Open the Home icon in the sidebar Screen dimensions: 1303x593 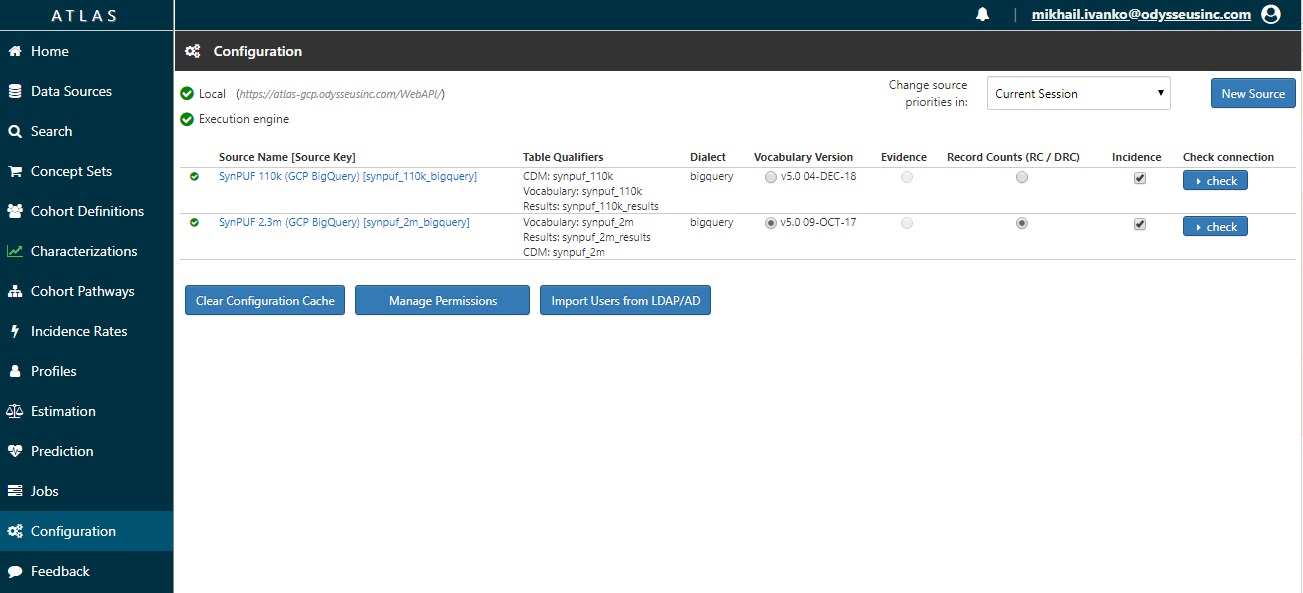pos(15,51)
